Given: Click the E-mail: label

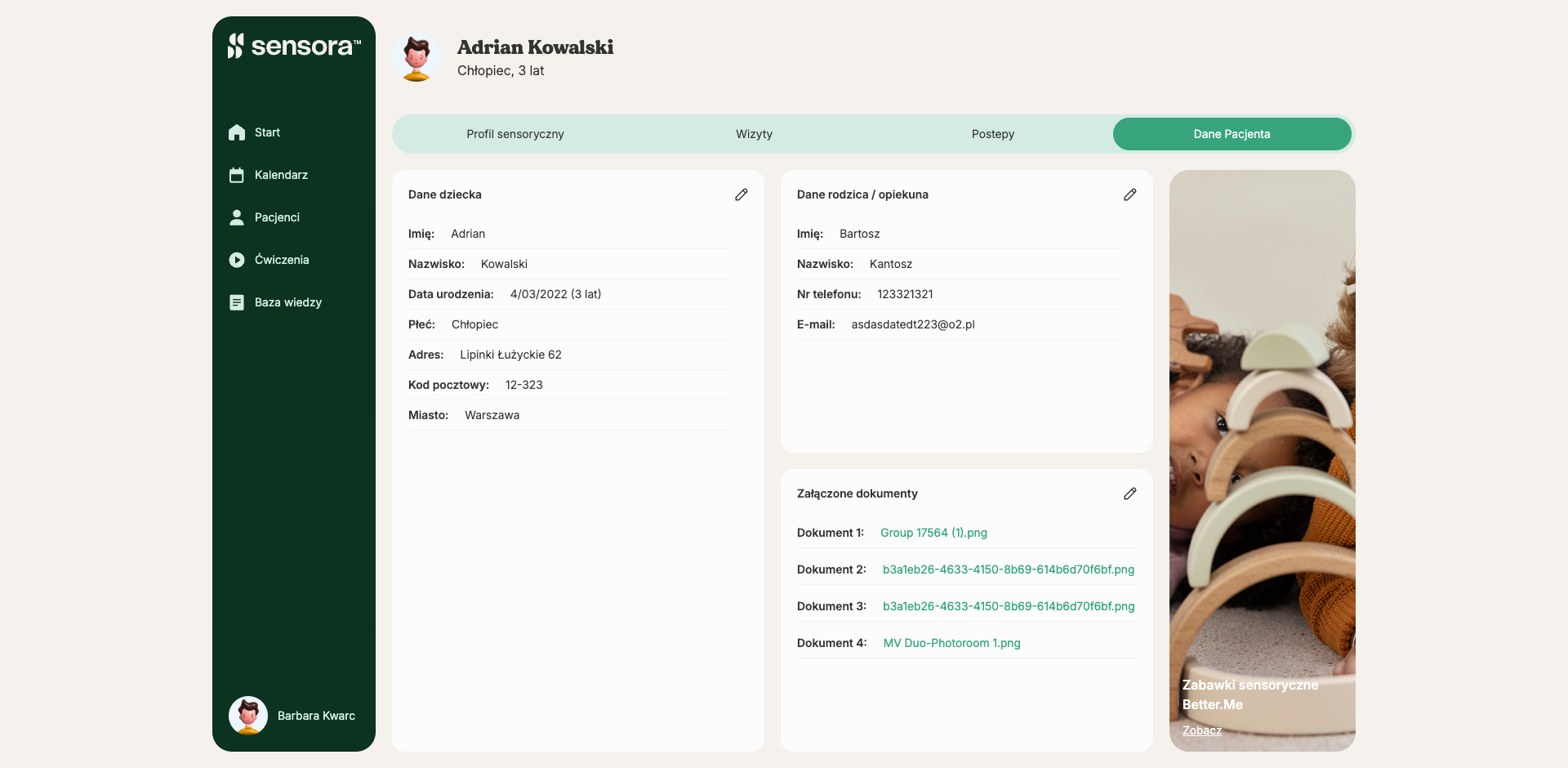Looking at the screenshot, I should point(816,324).
